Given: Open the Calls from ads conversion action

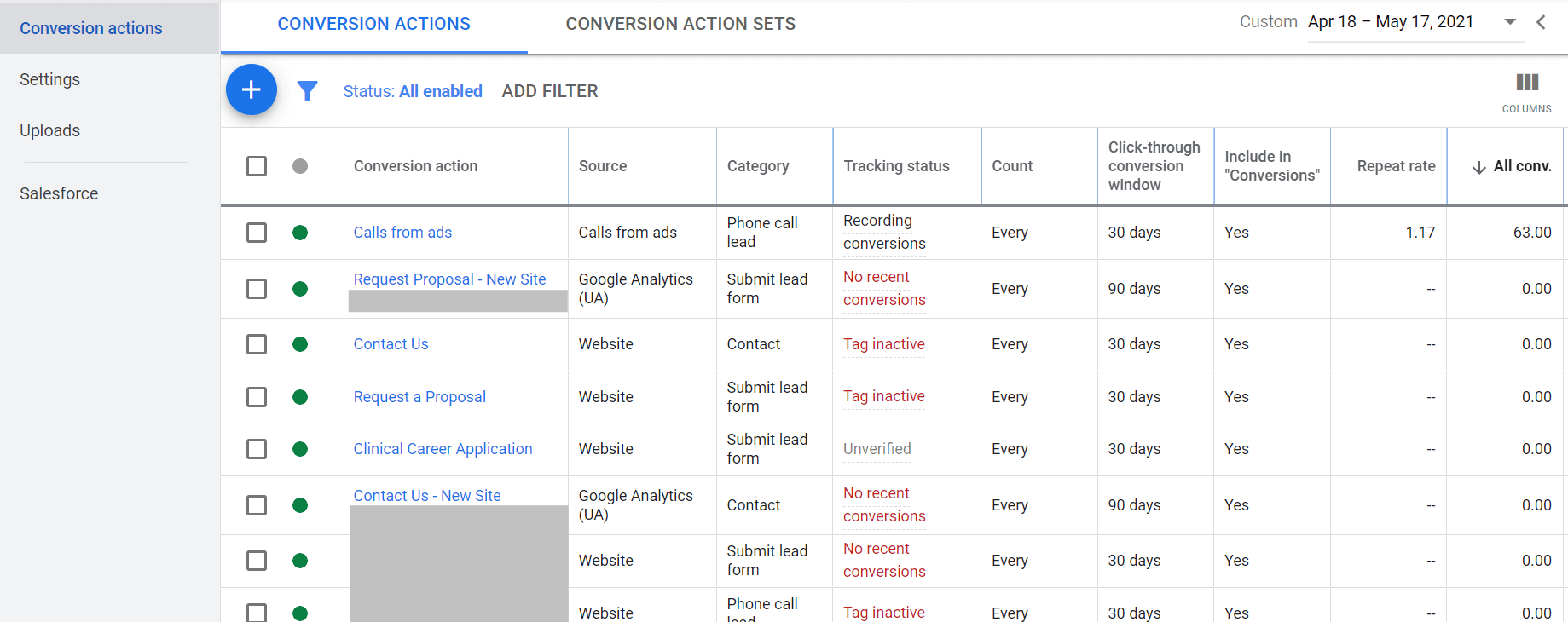Looking at the screenshot, I should click(x=402, y=233).
